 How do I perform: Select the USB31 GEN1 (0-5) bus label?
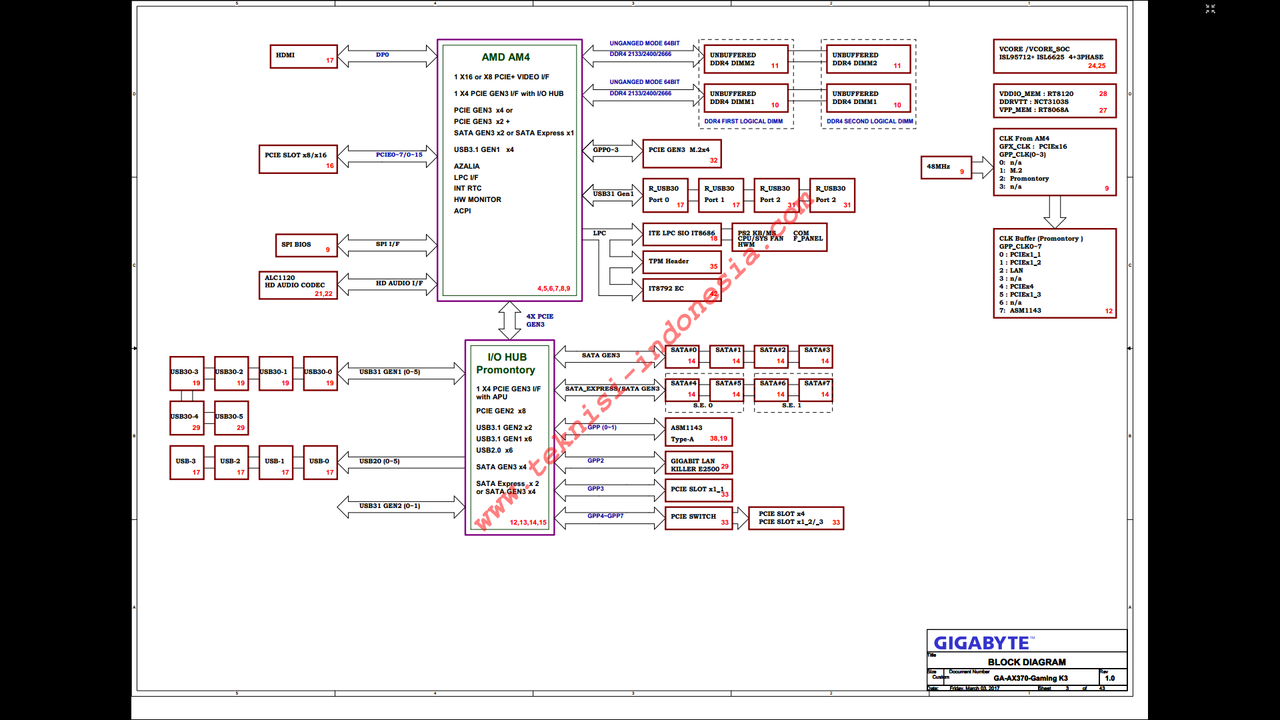390,372
